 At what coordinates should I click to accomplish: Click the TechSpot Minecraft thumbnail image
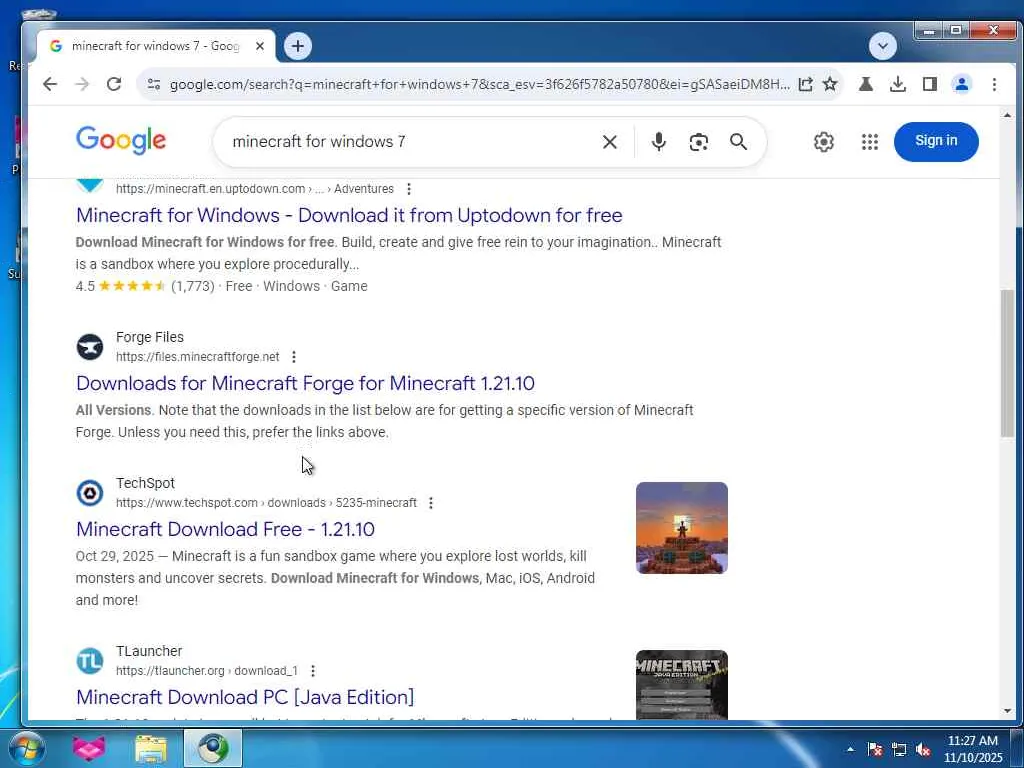pyautogui.click(x=682, y=528)
